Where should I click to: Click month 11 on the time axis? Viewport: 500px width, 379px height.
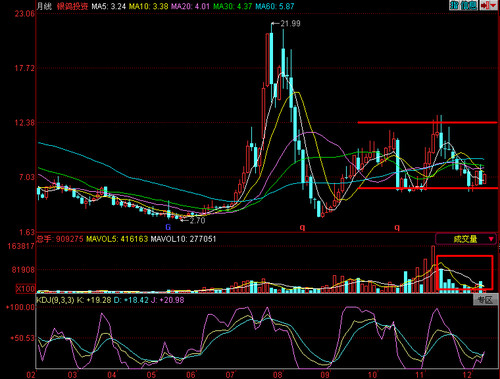pyautogui.click(x=420, y=375)
